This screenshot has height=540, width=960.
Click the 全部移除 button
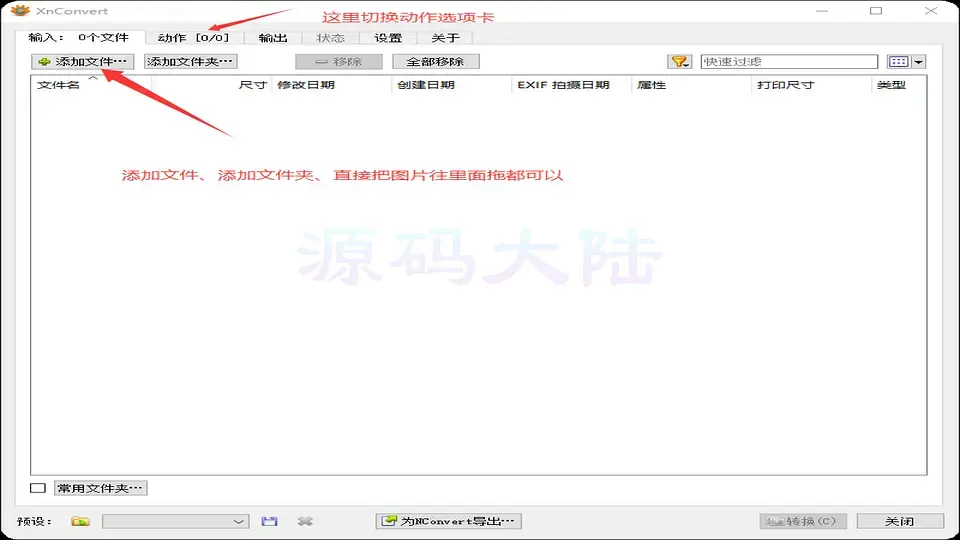click(x=435, y=61)
